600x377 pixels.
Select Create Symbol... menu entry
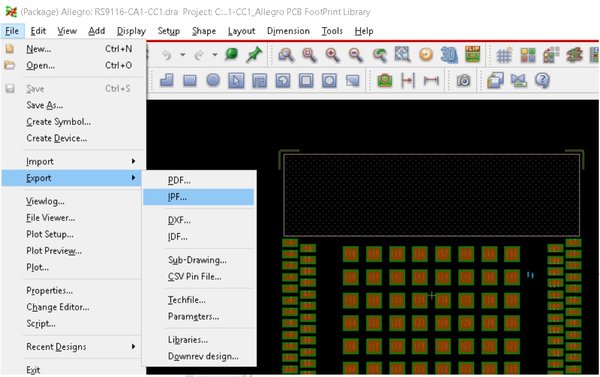[73, 122]
